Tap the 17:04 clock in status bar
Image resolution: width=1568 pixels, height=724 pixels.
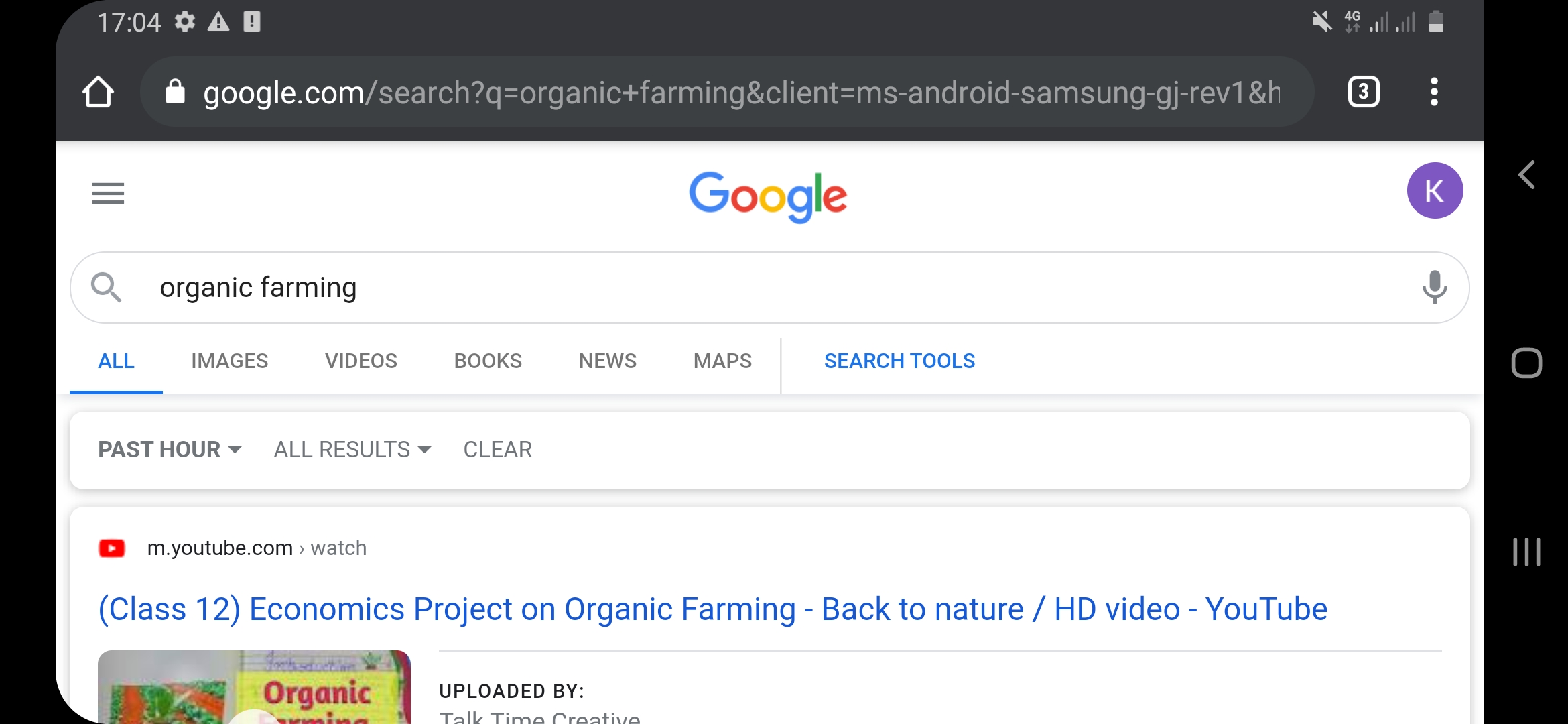point(129,23)
